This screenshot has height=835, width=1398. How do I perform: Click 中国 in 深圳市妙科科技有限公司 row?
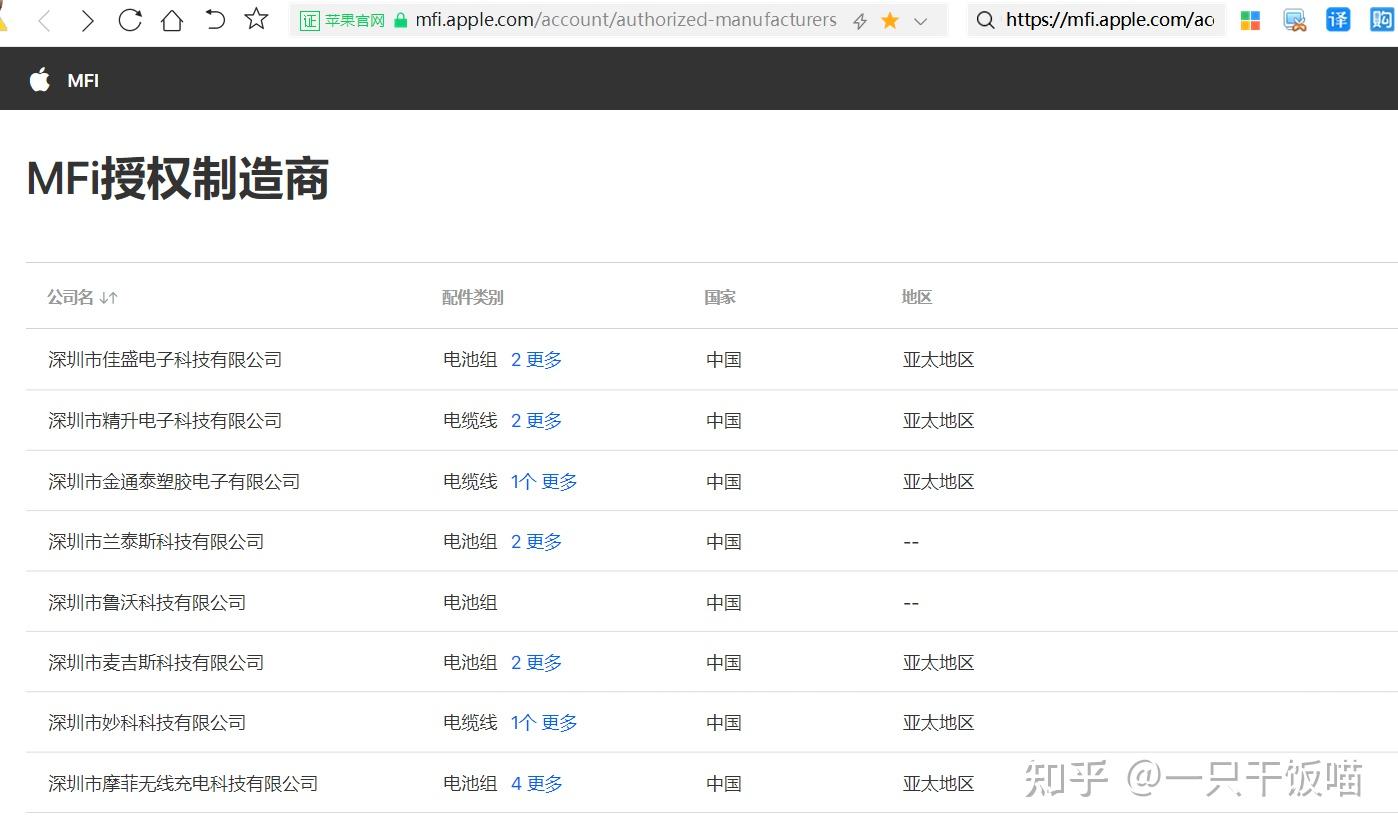click(x=724, y=723)
